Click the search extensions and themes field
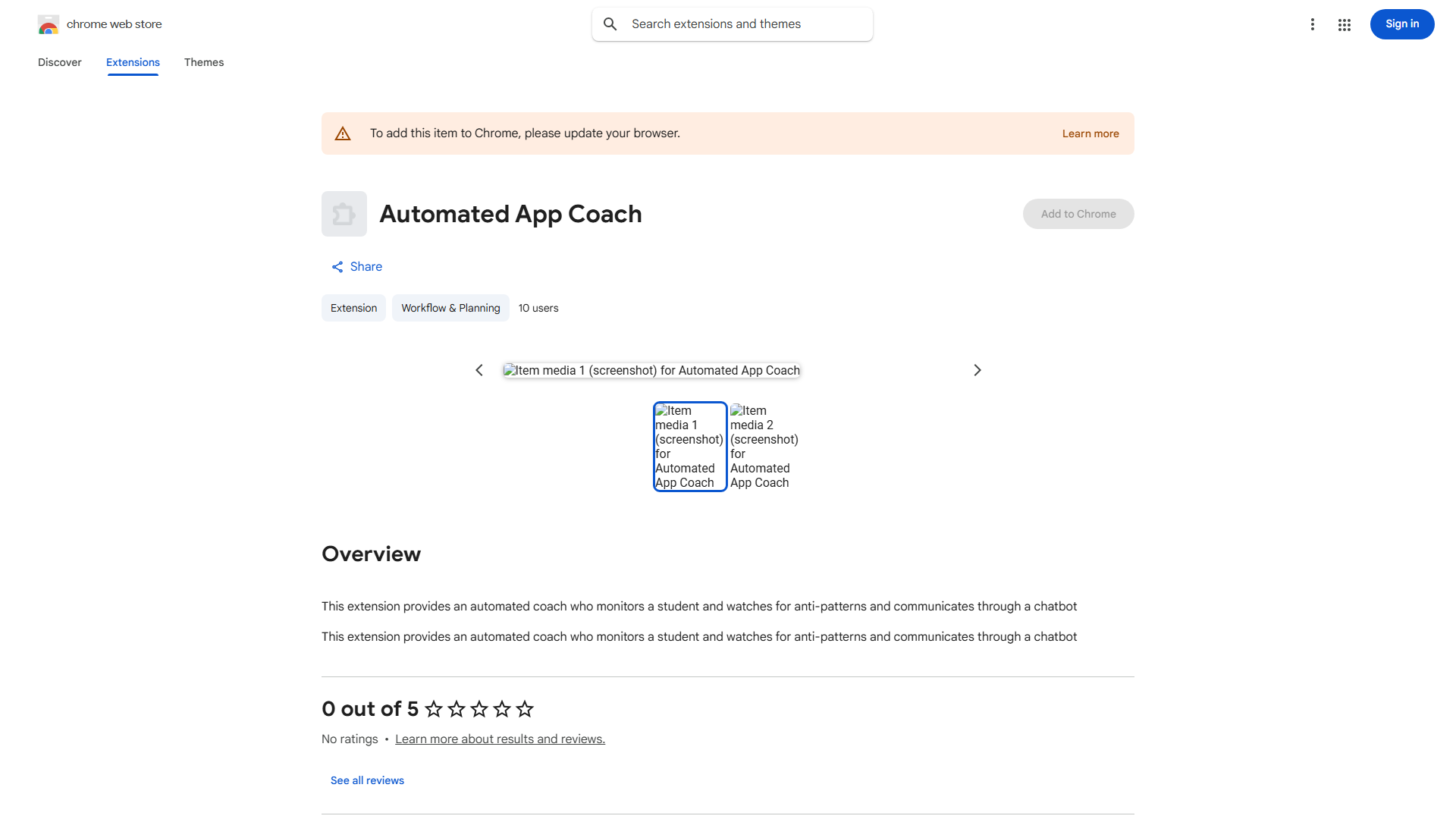 pyautogui.click(x=732, y=24)
